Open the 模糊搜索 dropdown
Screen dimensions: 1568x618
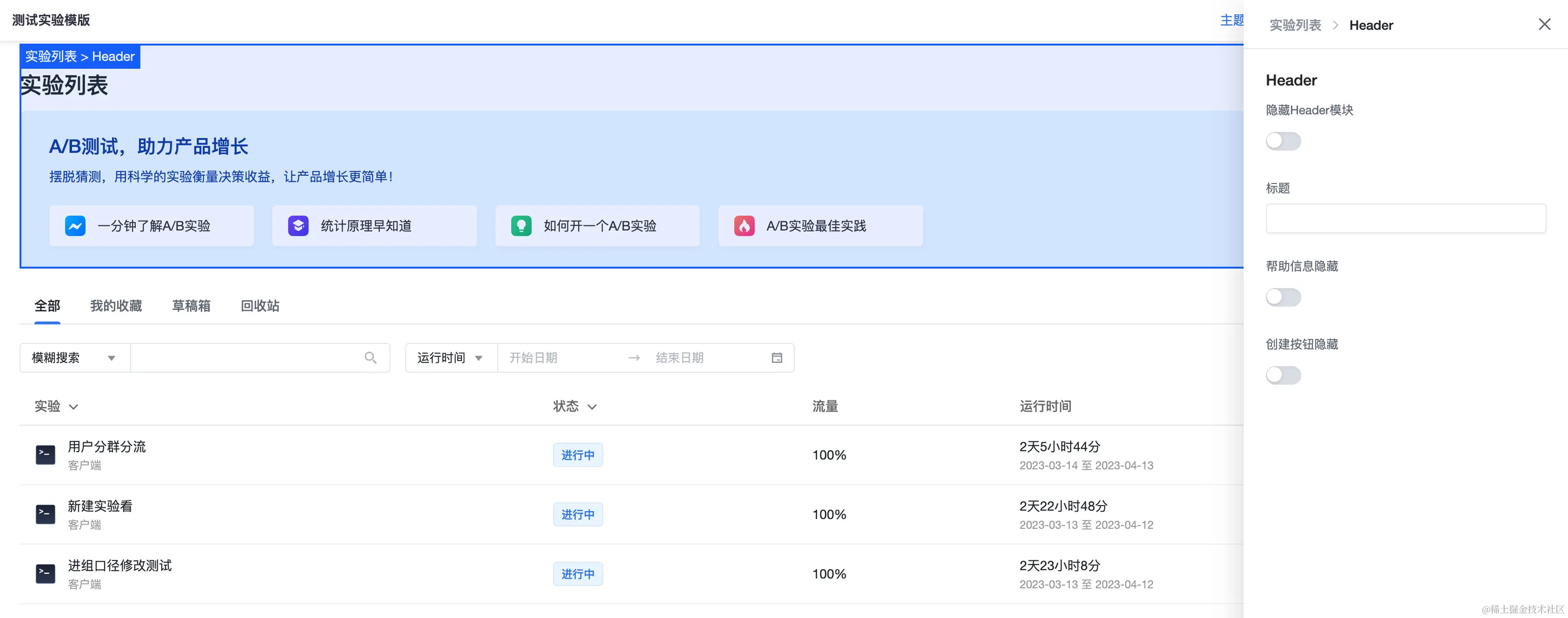pyautogui.click(x=74, y=358)
